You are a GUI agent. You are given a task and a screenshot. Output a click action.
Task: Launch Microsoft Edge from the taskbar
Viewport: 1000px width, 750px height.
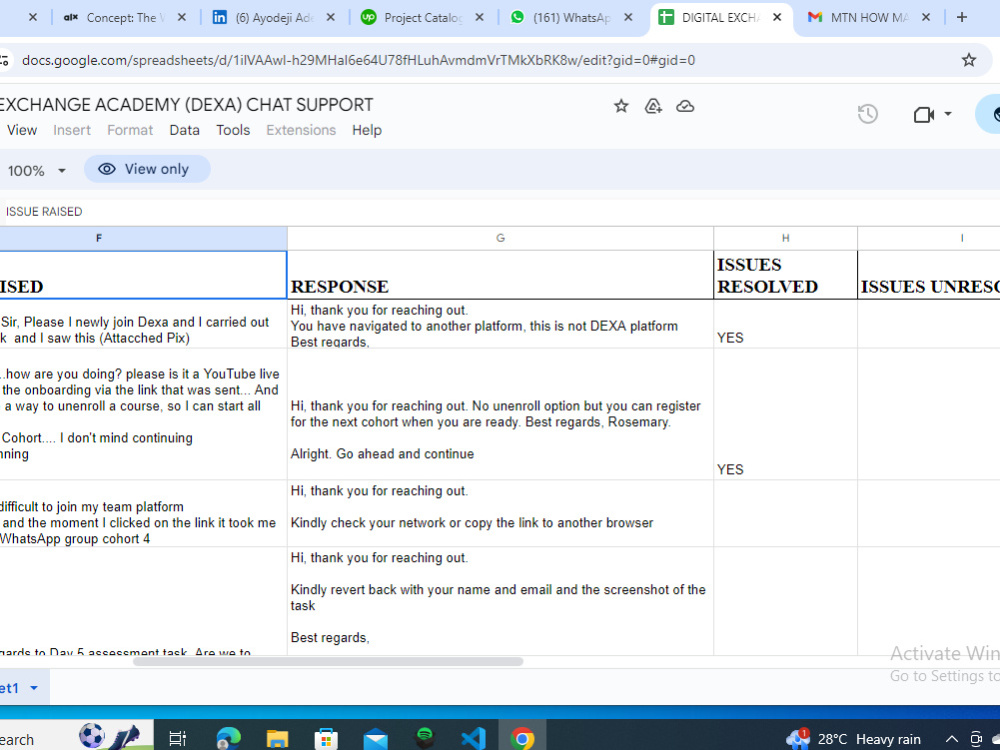228,739
